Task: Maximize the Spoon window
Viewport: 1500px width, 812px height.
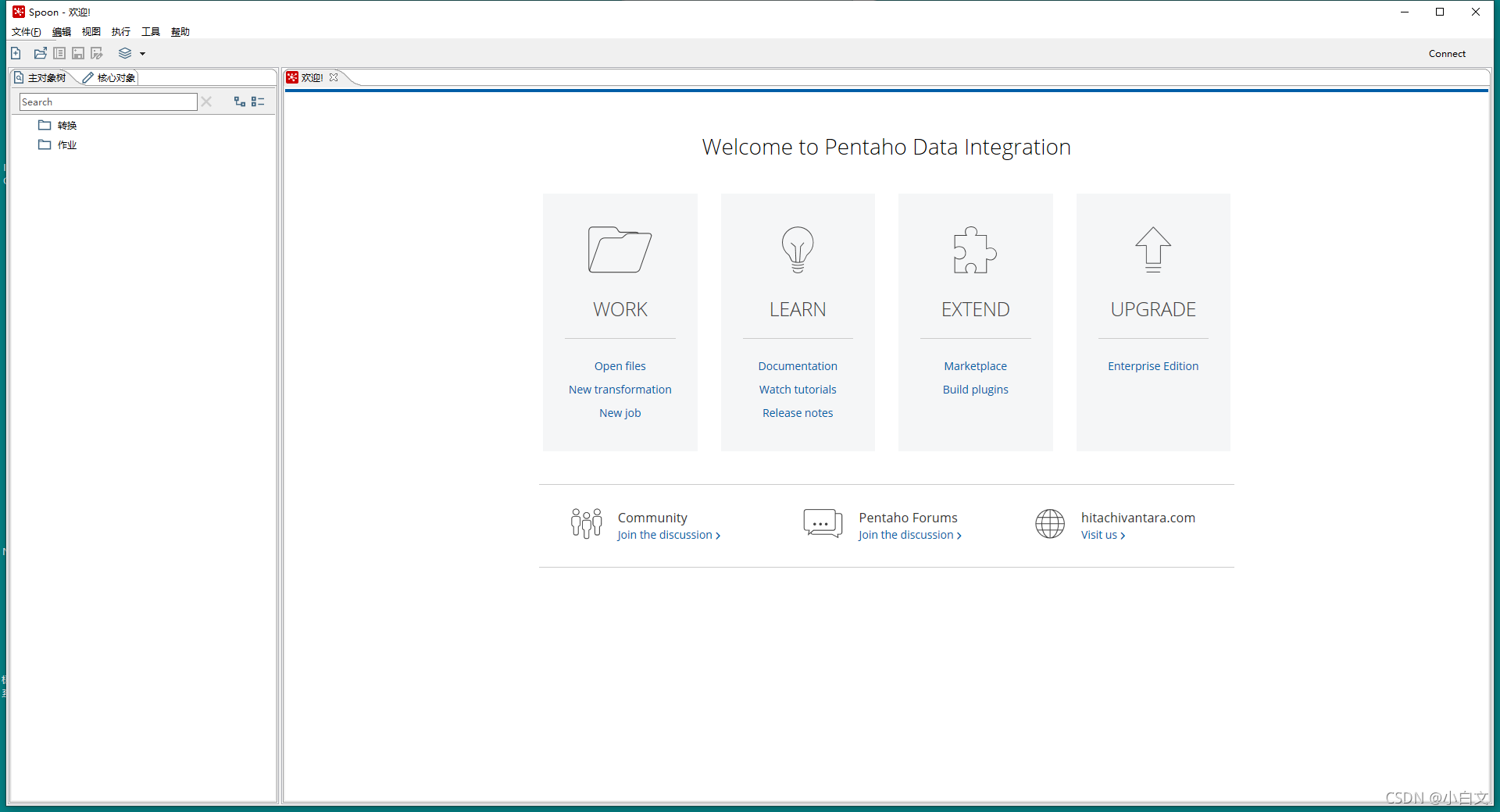Action: coord(1440,12)
